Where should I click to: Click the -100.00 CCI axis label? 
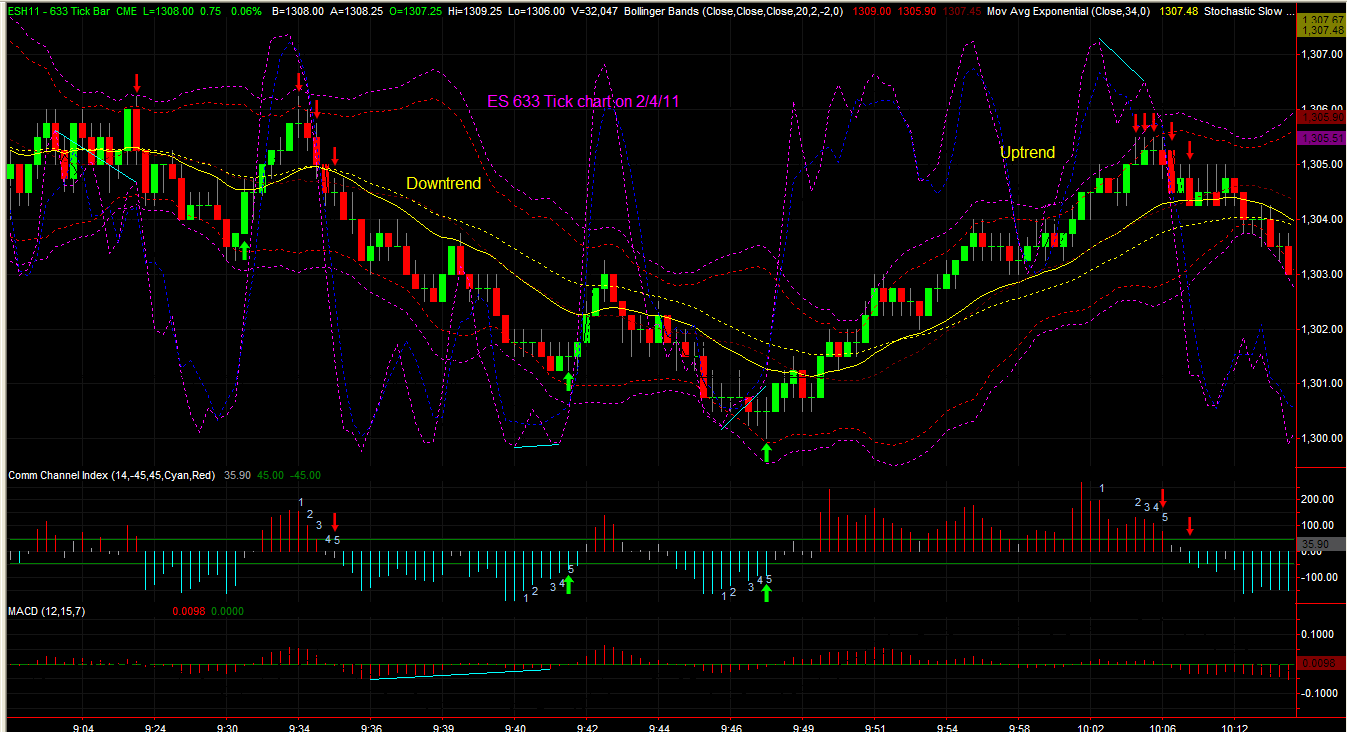point(1321,577)
